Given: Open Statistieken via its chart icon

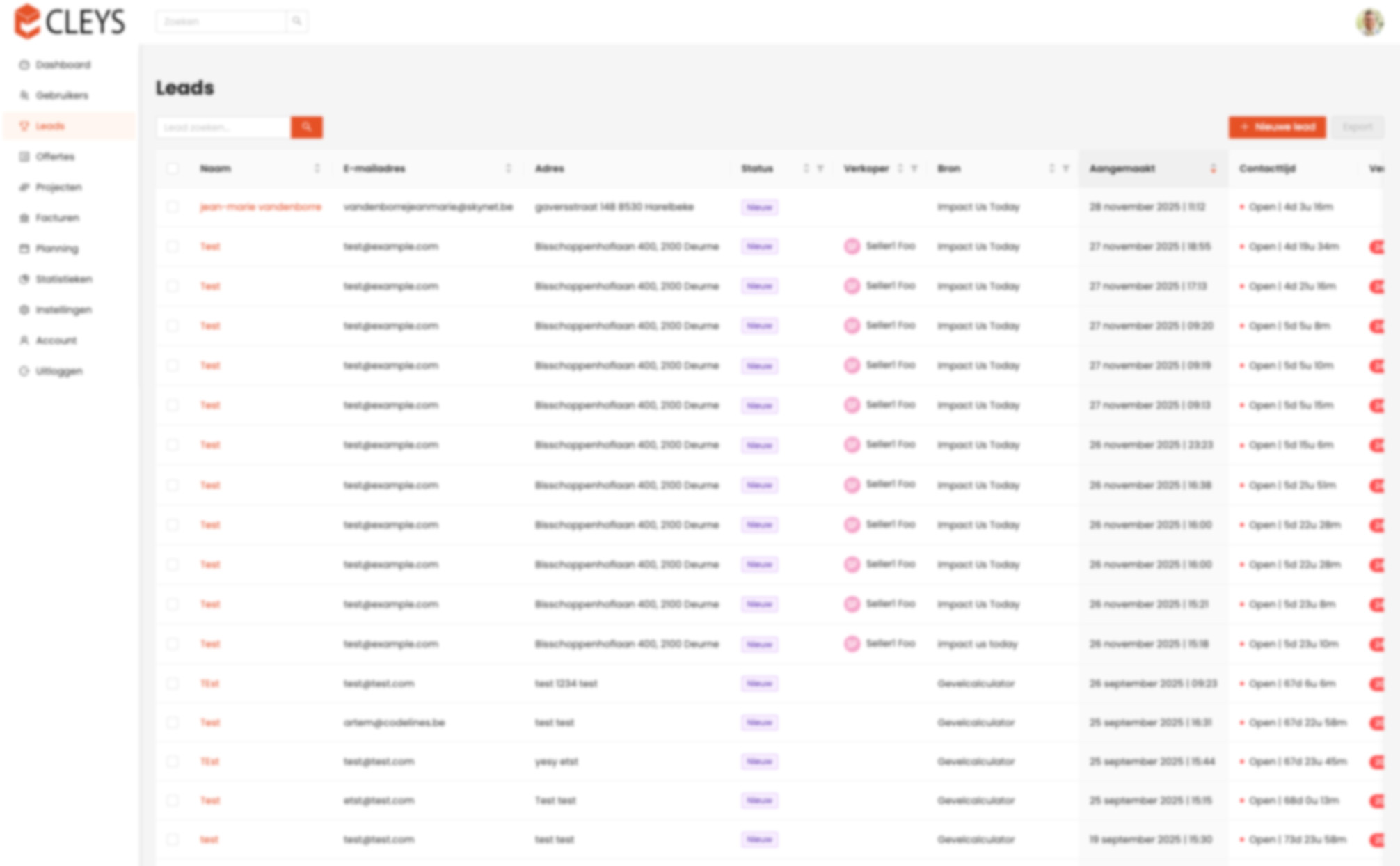Looking at the screenshot, I should click(26, 279).
